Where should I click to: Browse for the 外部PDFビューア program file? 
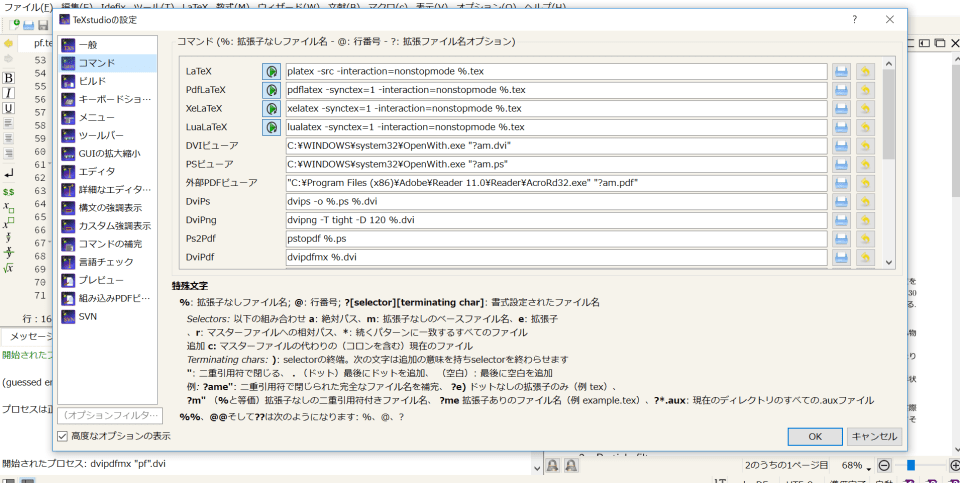[842, 183]
